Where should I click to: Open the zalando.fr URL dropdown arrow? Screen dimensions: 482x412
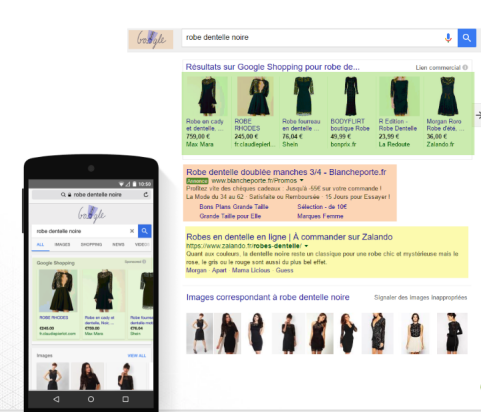point(306,246)
